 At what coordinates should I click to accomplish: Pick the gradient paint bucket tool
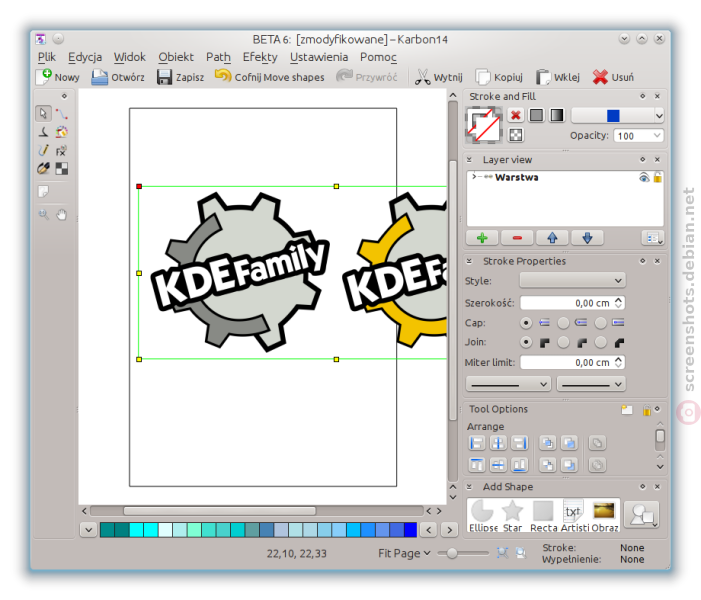coord(62,132)
